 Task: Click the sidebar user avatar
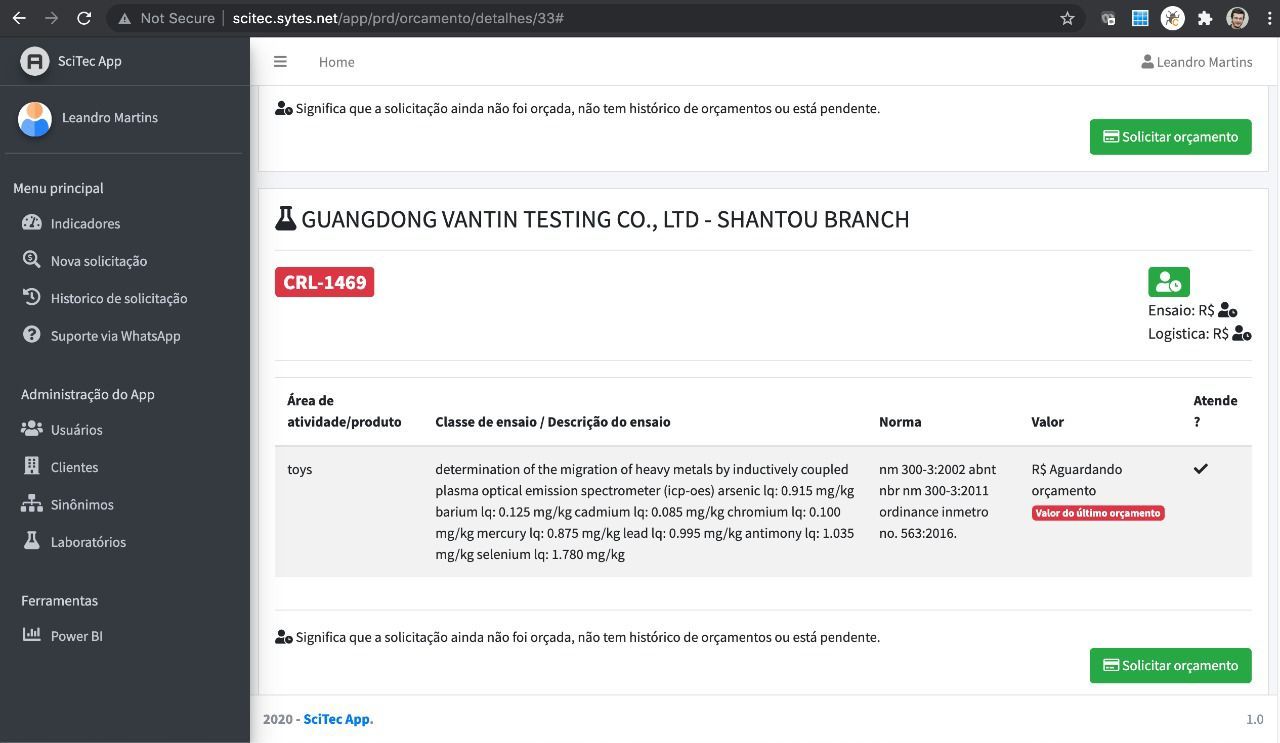(x=34, y=118)
